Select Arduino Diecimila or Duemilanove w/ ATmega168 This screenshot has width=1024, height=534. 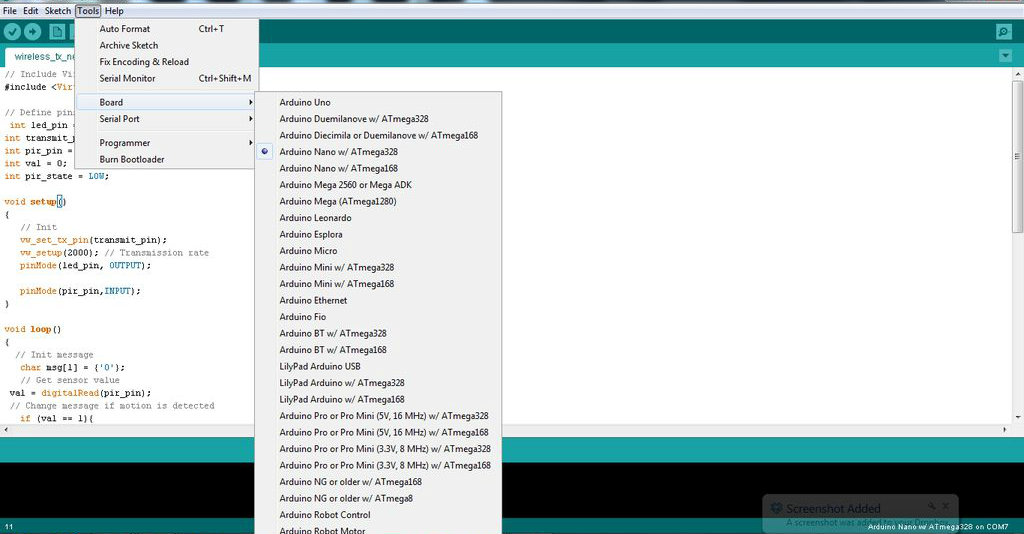pos(378,135)
